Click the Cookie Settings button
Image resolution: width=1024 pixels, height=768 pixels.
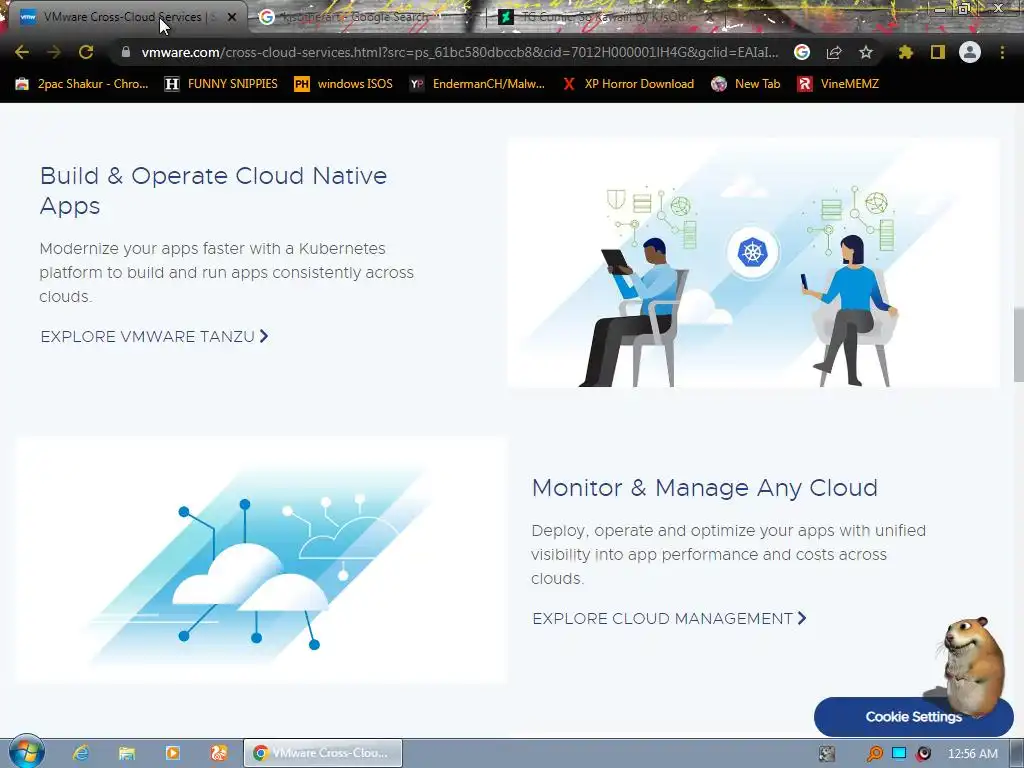pos(914,716)
